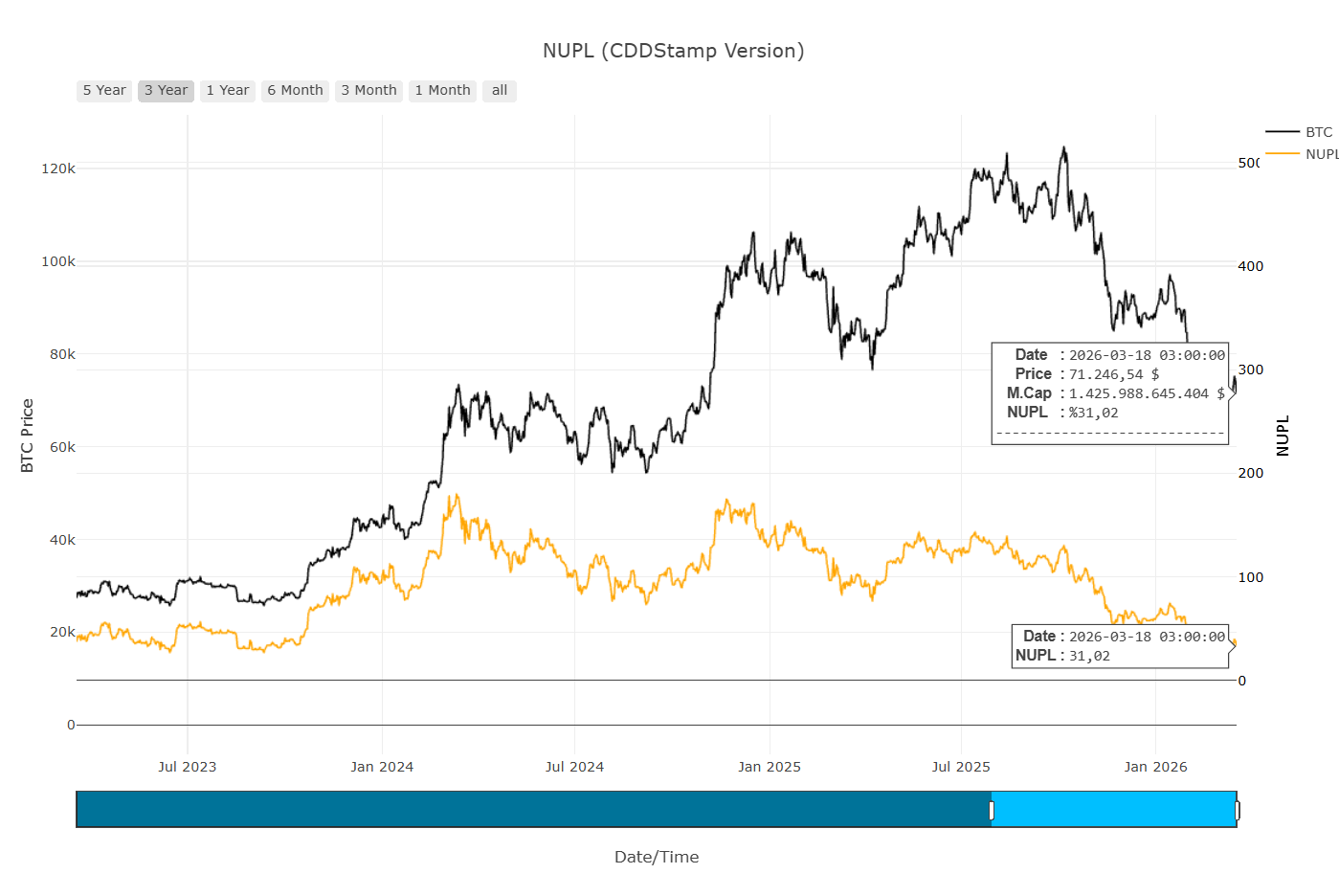1339x896 pixels.
Task: Set chart range to 6 Month
Action: coord(295,91)
